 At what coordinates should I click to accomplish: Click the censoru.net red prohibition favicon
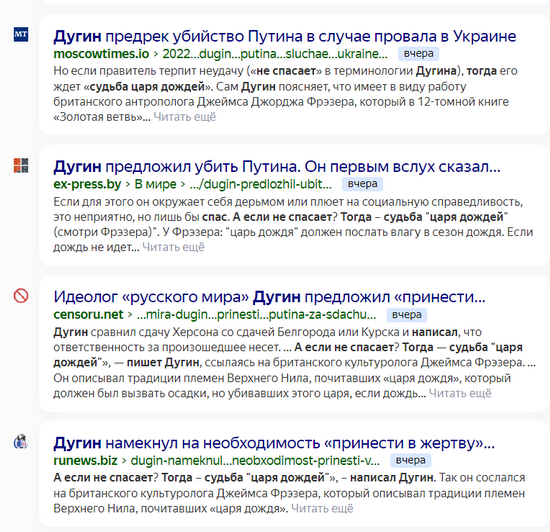coord(21,296)
